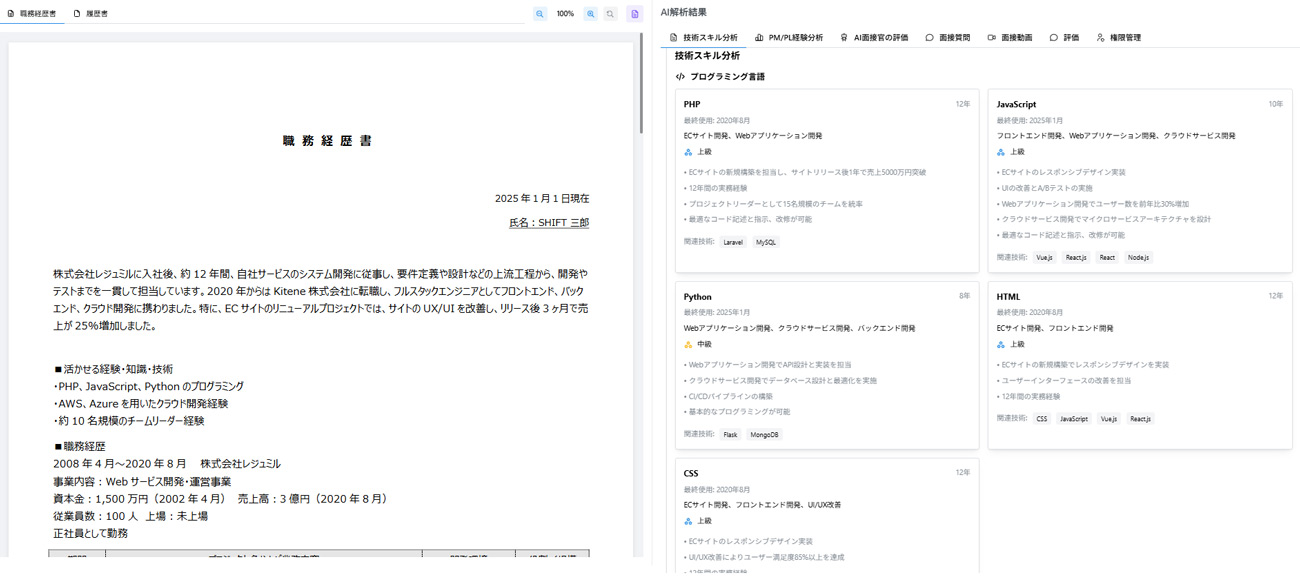1300x583 pixels.
Task: Click the ■職務経歴 heading in document
Action: [x=79, y=446]
